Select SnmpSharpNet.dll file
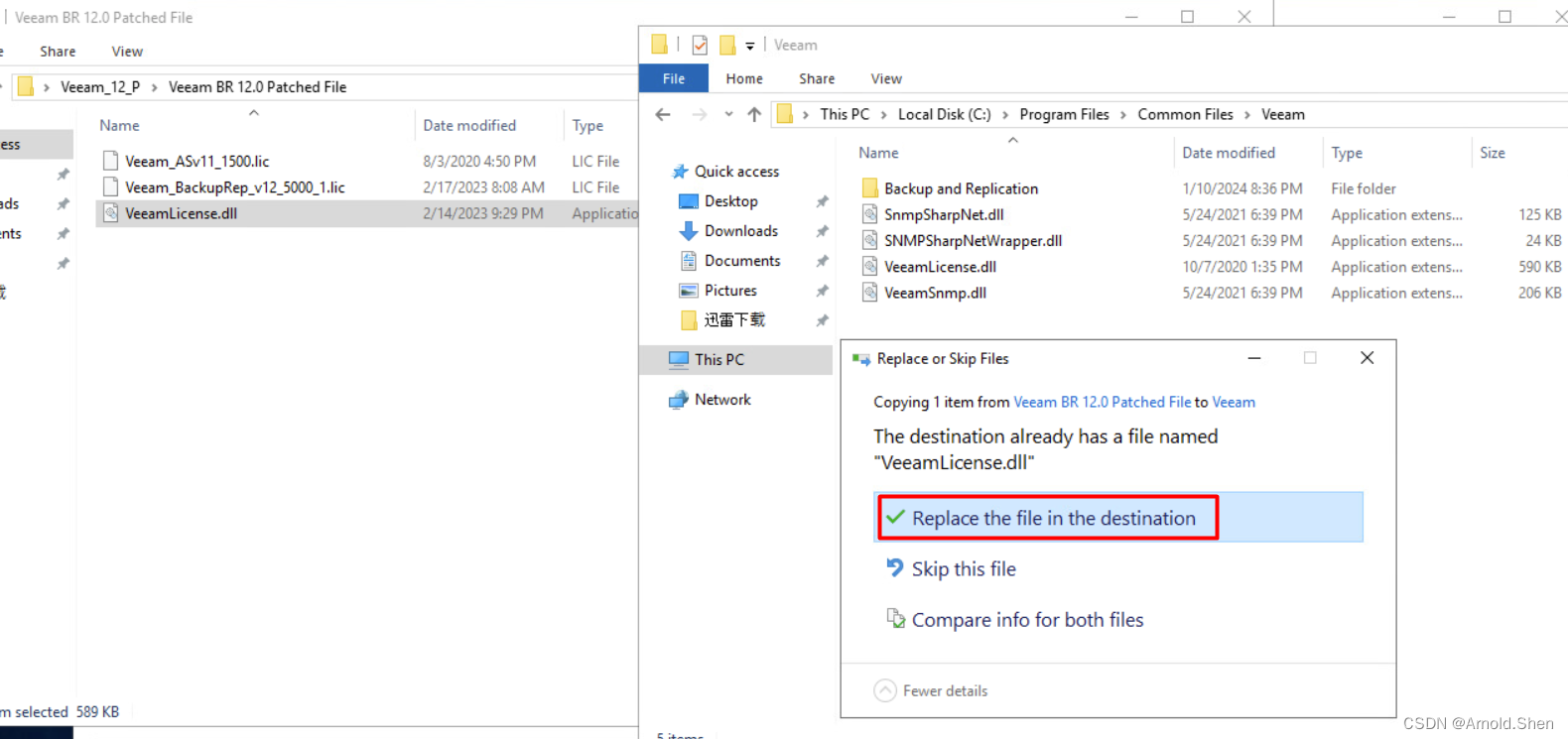The width and height of the screenshot is (1568, 739). (x=944, y=214)
